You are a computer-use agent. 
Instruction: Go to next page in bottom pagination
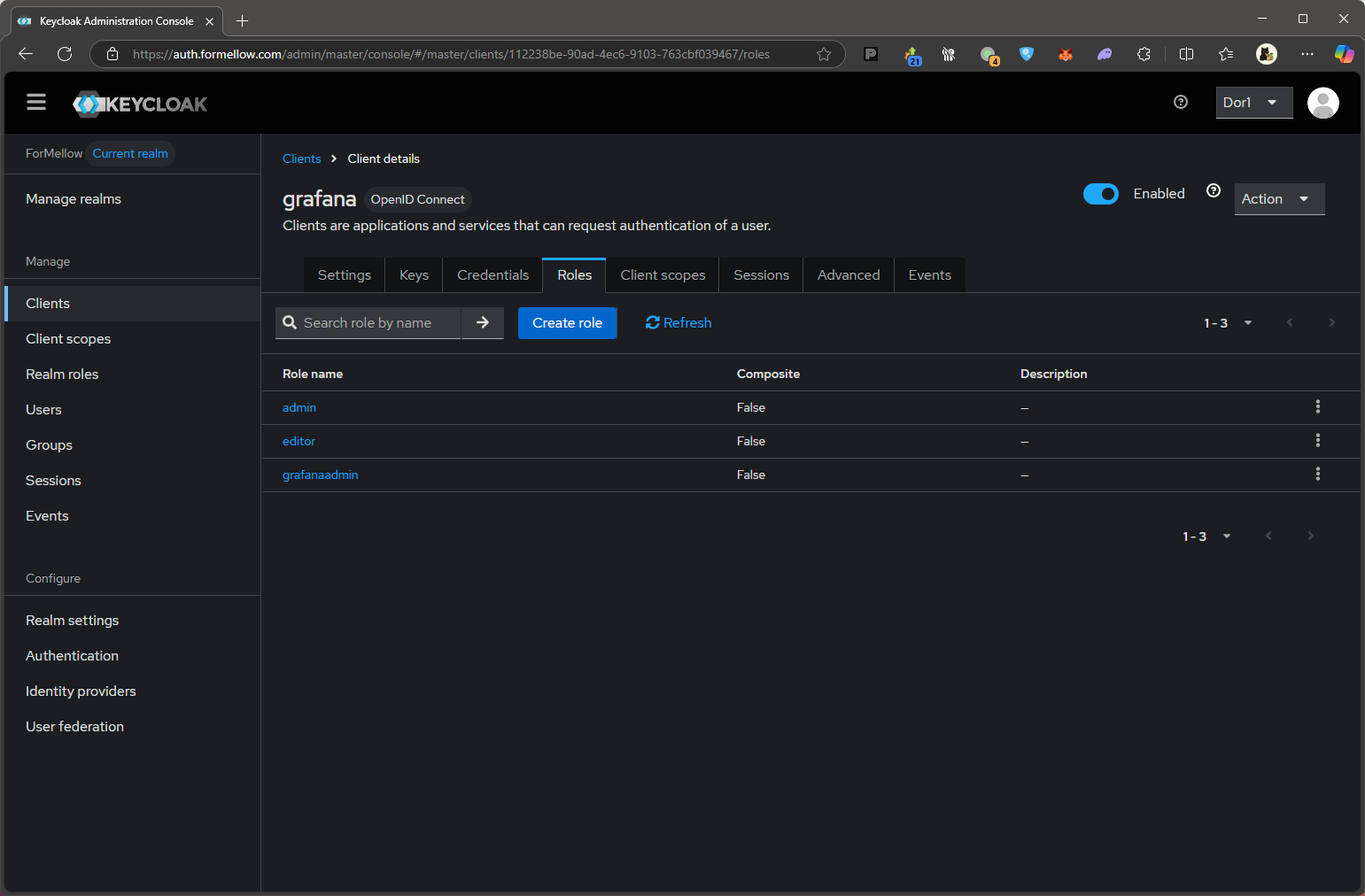[1310, 536]
